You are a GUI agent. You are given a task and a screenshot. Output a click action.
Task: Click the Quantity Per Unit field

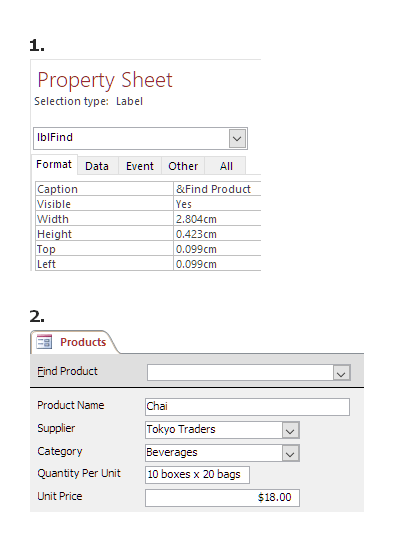click(197, 475)
